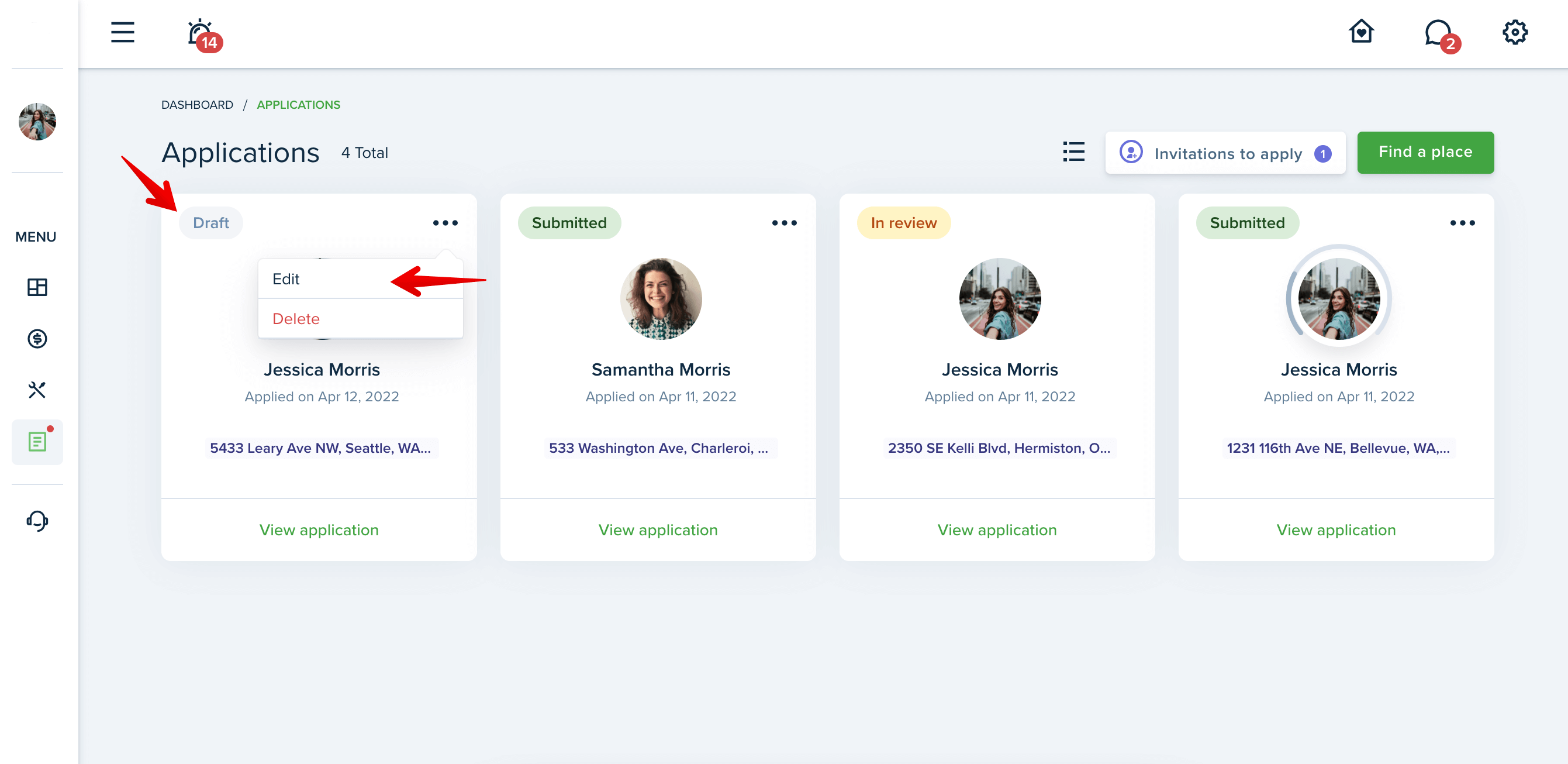View application for 533 Washington Ave
This screenshot has height=764, width=1568.
click(658, 530)
